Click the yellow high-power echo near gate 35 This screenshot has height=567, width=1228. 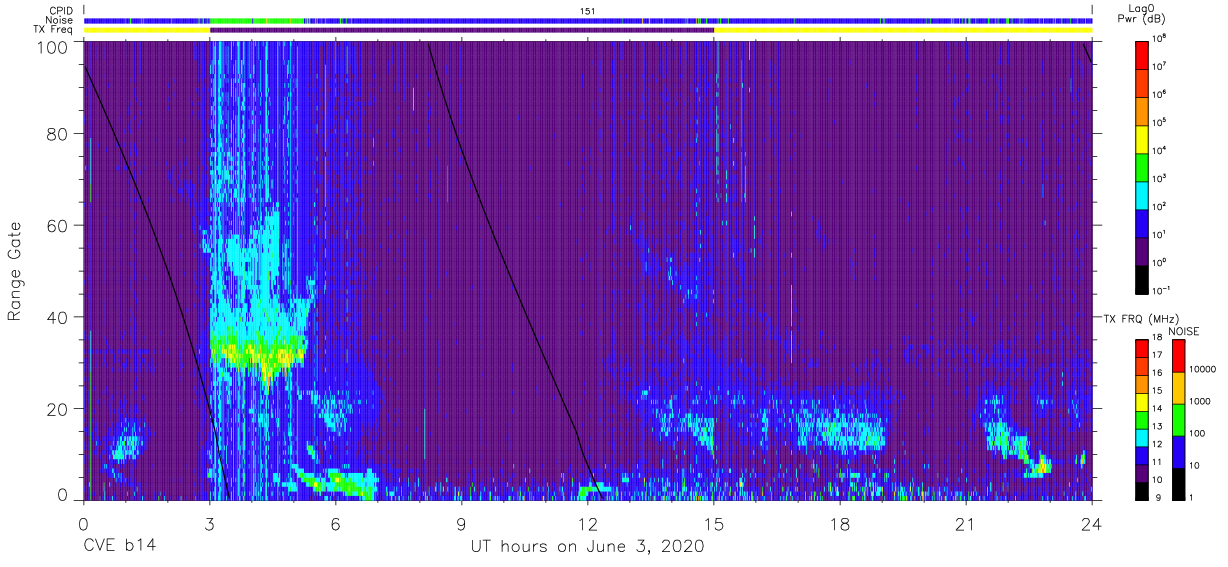click(258, 353)
